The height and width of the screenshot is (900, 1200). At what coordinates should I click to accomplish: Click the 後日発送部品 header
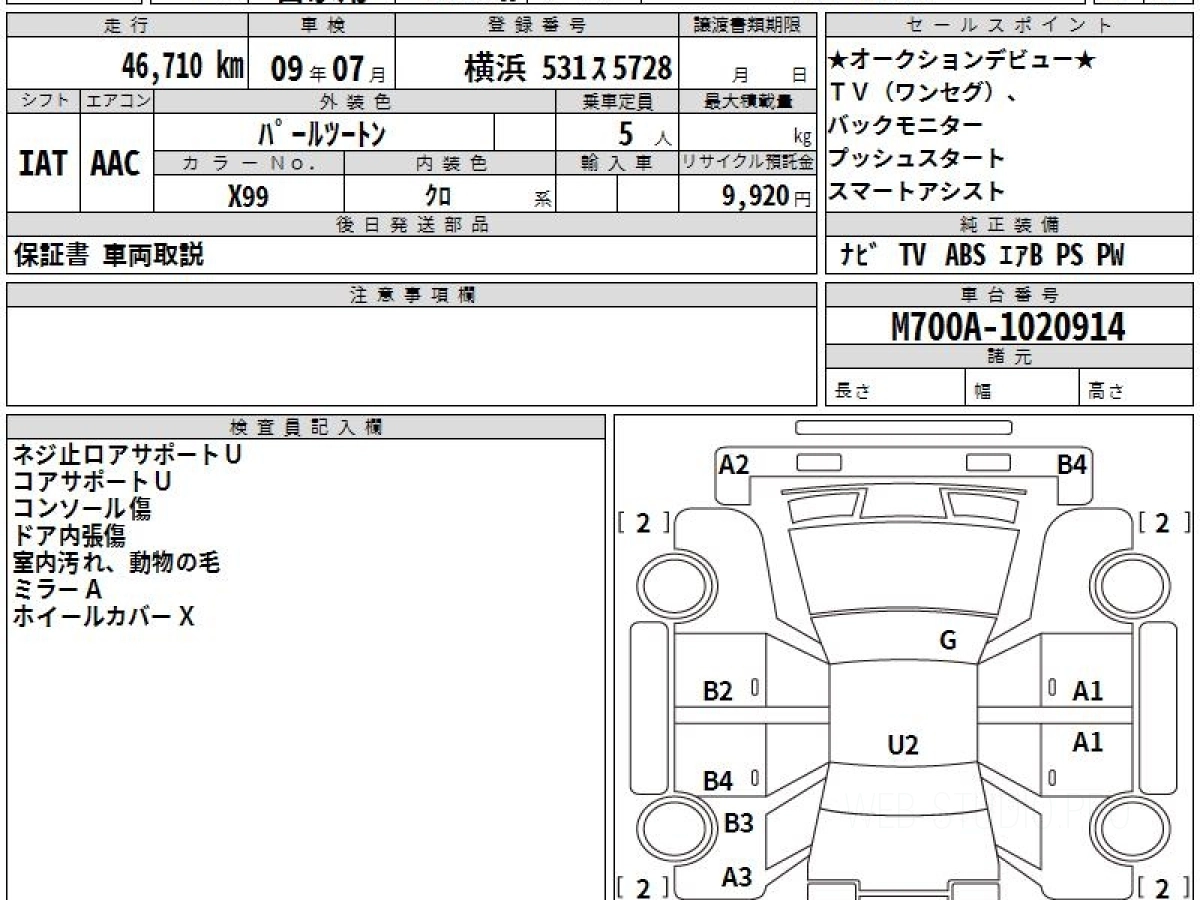pyautogui.click(x=412, y=225)
